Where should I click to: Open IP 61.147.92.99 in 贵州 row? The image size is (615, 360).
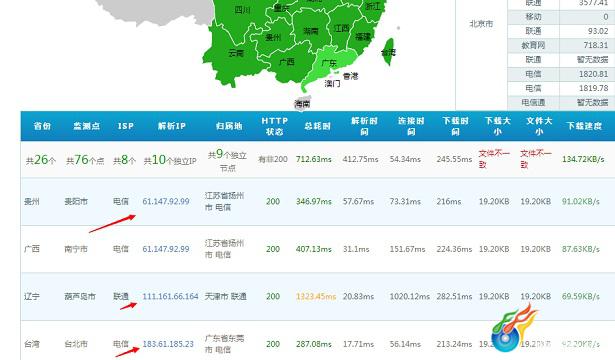[x=166, y=201]
